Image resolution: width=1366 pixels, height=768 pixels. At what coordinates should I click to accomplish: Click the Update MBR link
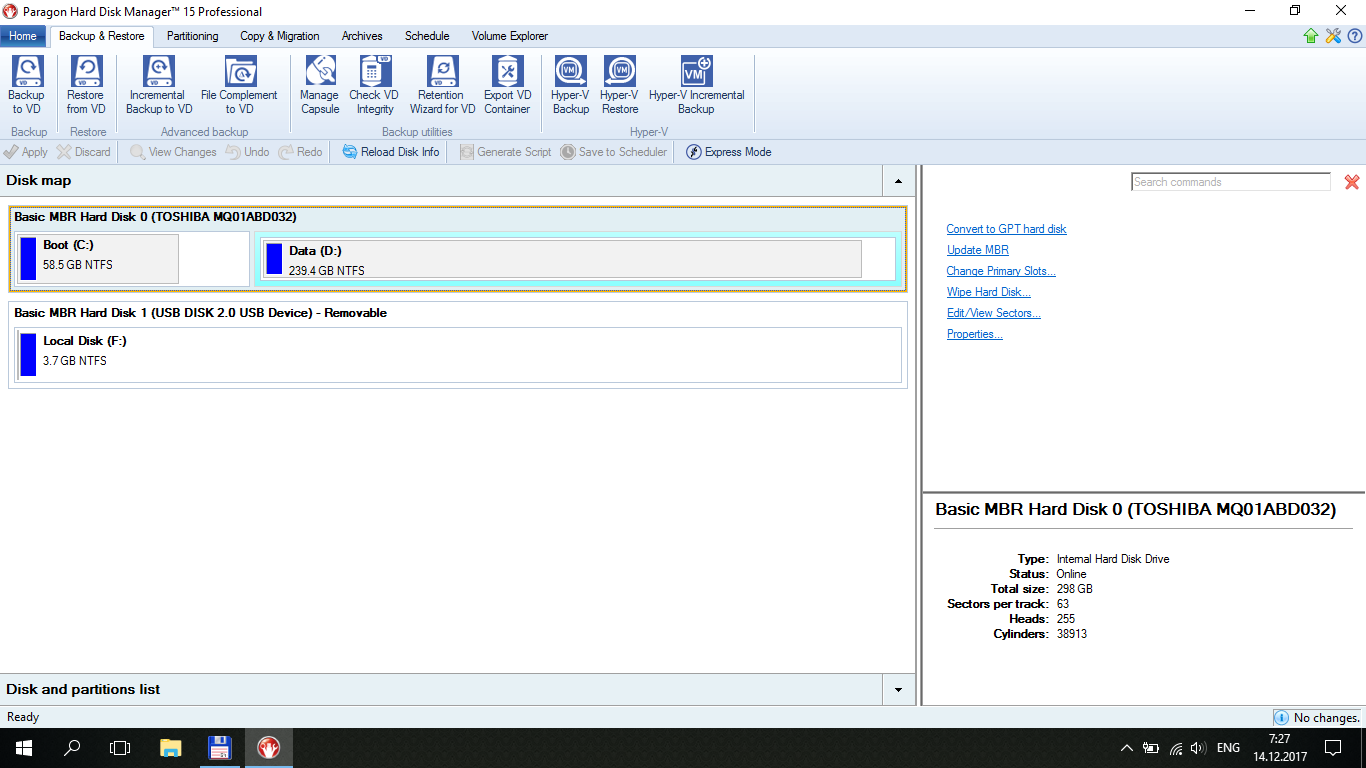point(978,250)
